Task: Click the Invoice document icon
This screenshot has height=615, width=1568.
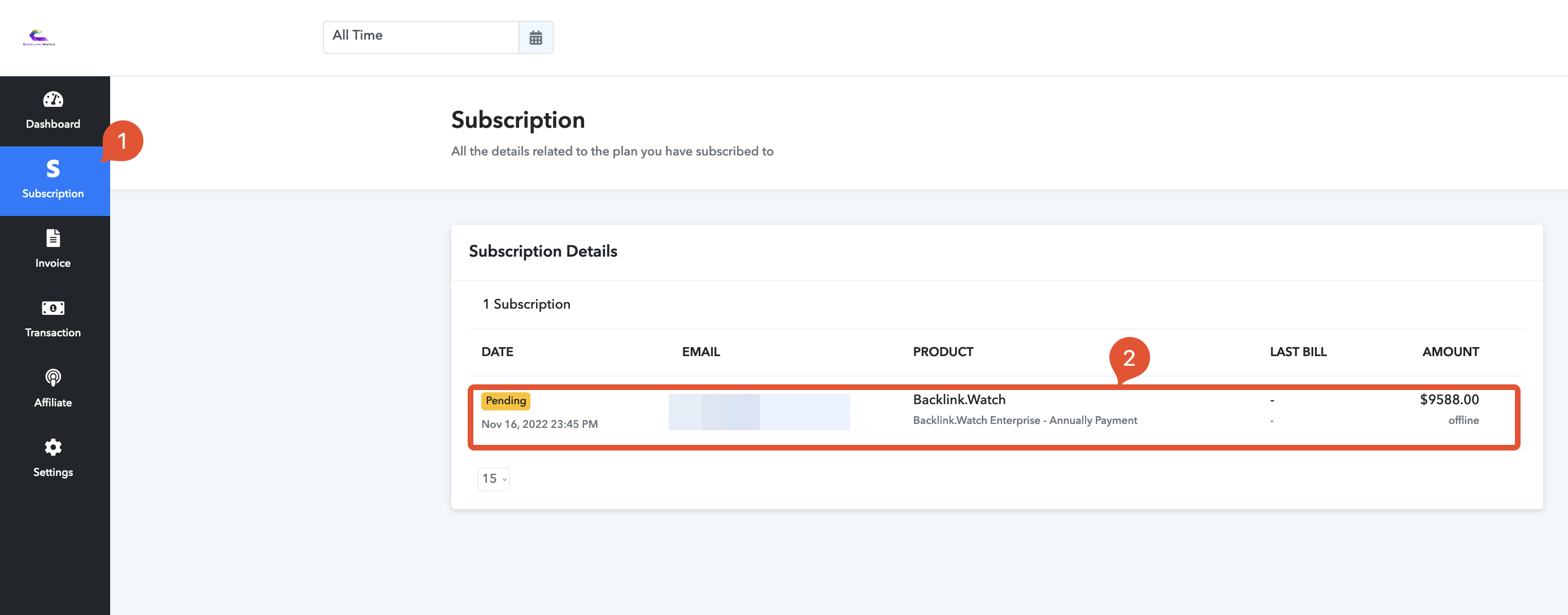Action: click(x=53, y=238)
